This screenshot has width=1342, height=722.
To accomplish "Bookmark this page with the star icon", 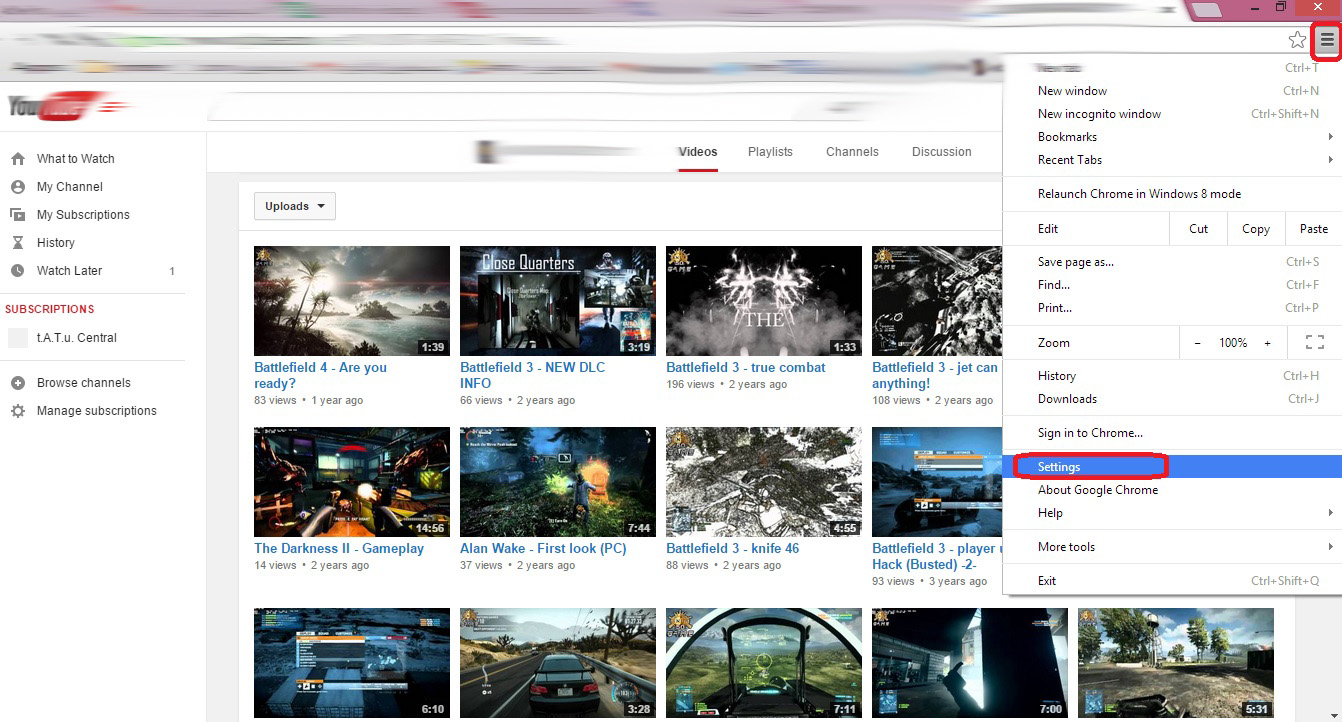I will tap(1297, 40).
